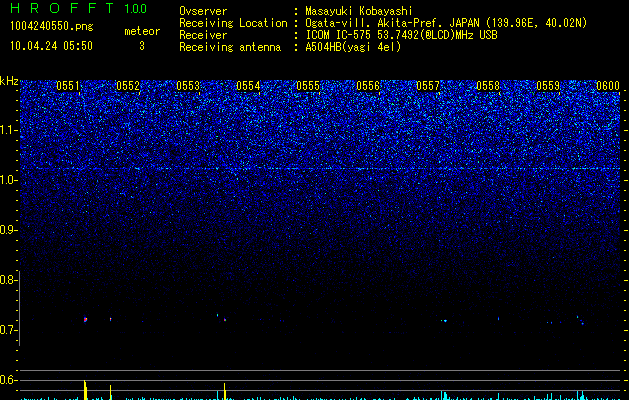Click the meteor count value 3

pyautogui.click(x=142, y=46)
